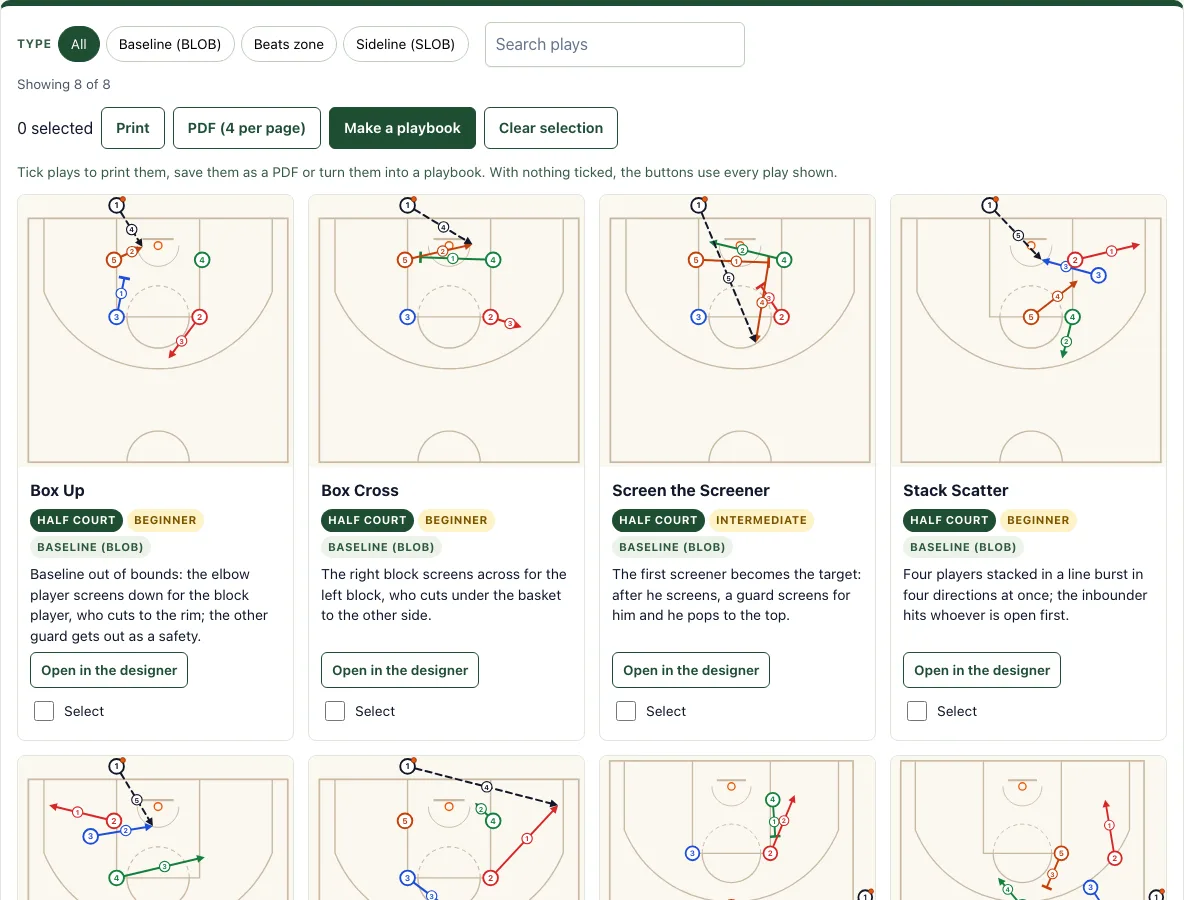Click INTERMEDIATE badge on Screen the Screener
This screenshot has width=1184, height=900.
tap(761, 520)
